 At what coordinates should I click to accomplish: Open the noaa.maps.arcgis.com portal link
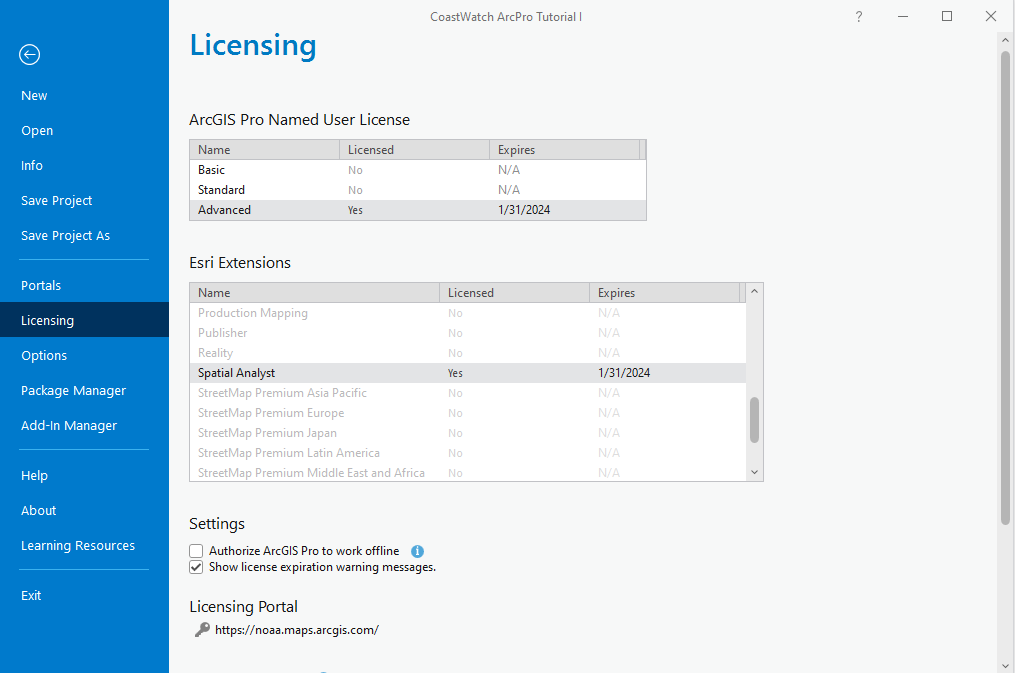tap(297, 630)
